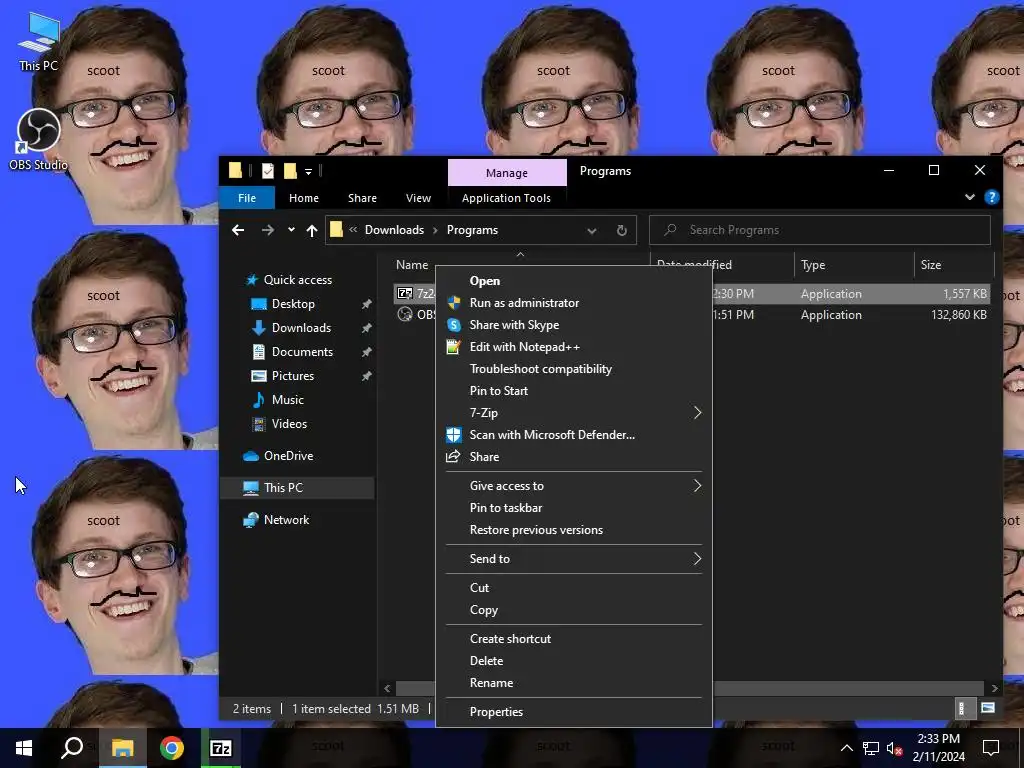Choose Scan with Microsoft Defender
The image size is (1024, 768).
pos(574,435)
